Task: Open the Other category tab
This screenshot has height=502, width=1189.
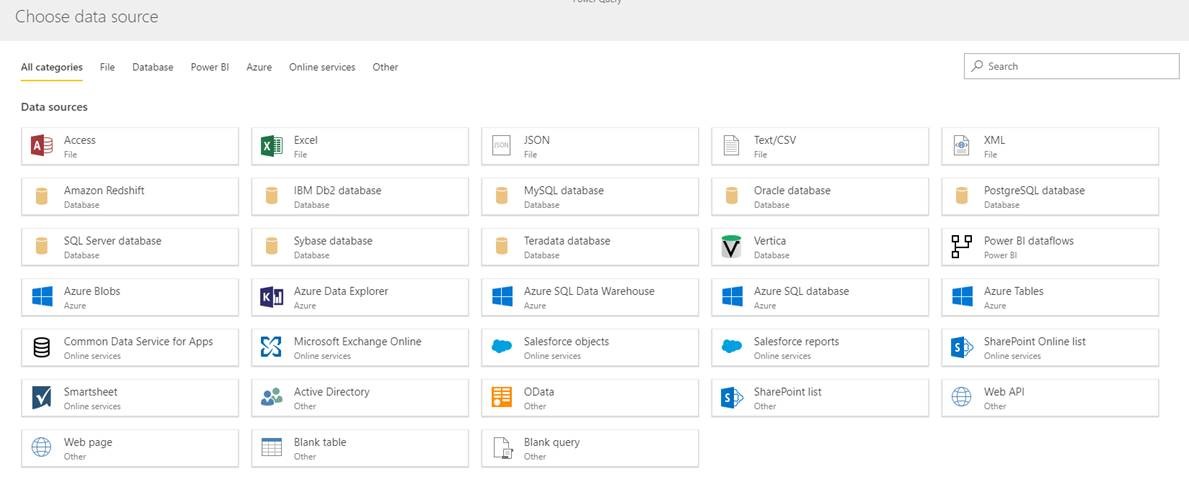Action: [x=385, y=67]
